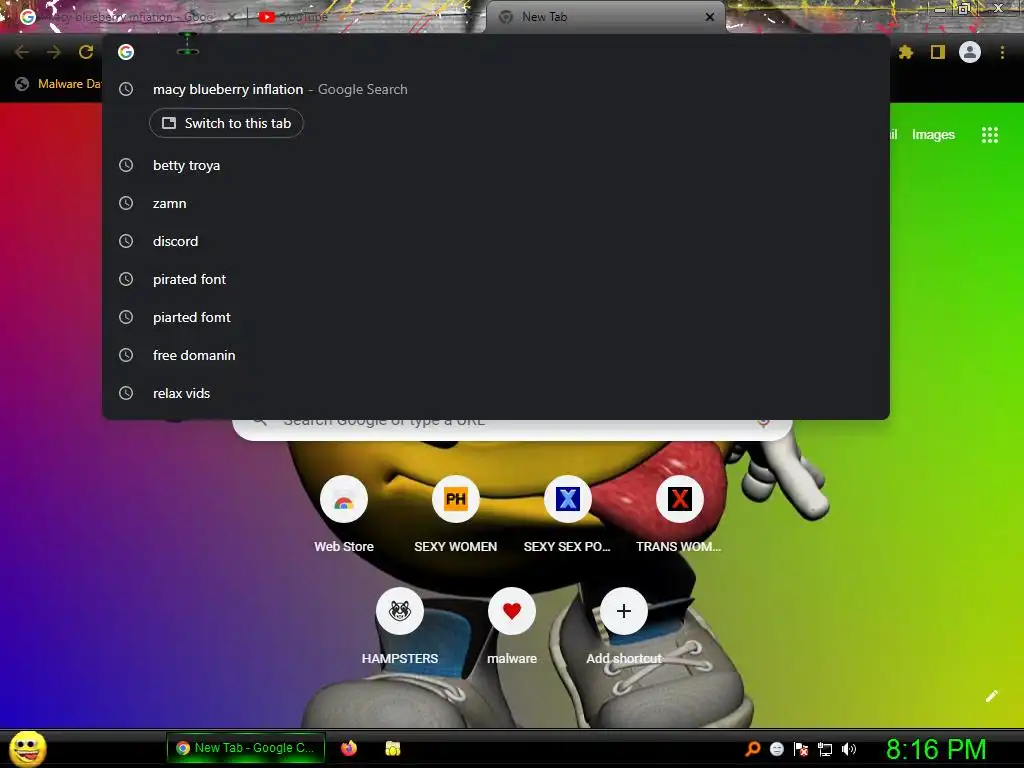The image size is (1024, 768).
Task: Open the Google apps grid
Action: point(990,135)
